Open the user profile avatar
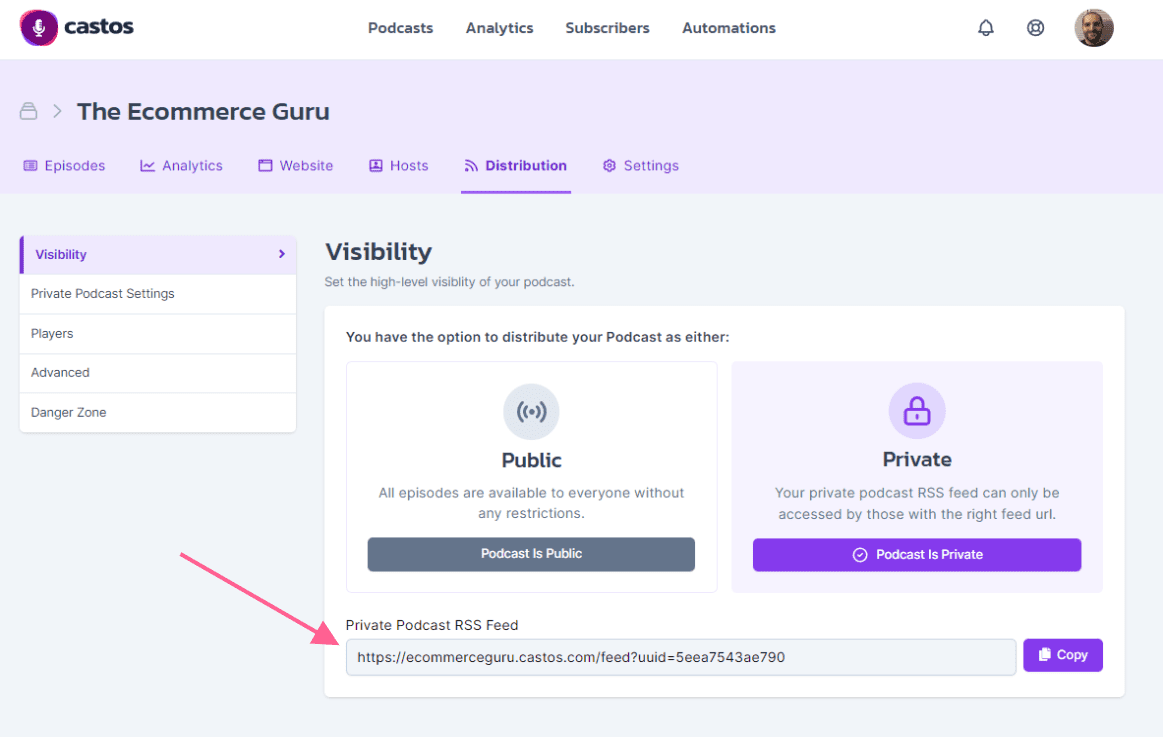The height and width of the screenshot is (737, 1163). point(1093,28)
